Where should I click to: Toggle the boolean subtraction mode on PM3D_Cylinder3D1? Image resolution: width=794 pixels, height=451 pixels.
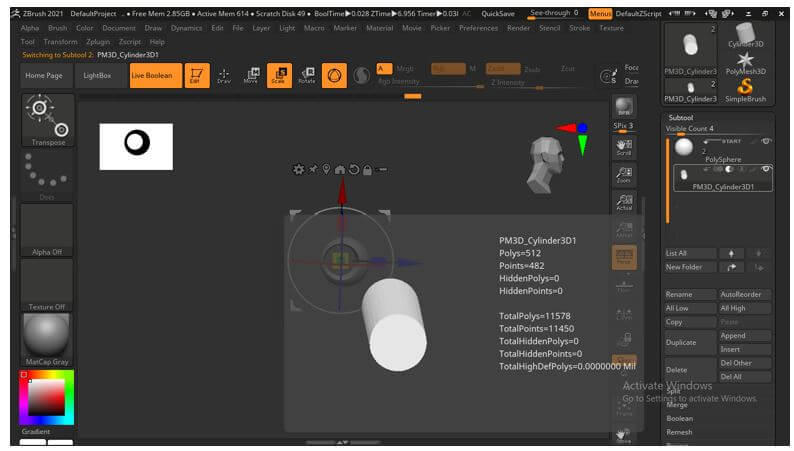point(730,169)
